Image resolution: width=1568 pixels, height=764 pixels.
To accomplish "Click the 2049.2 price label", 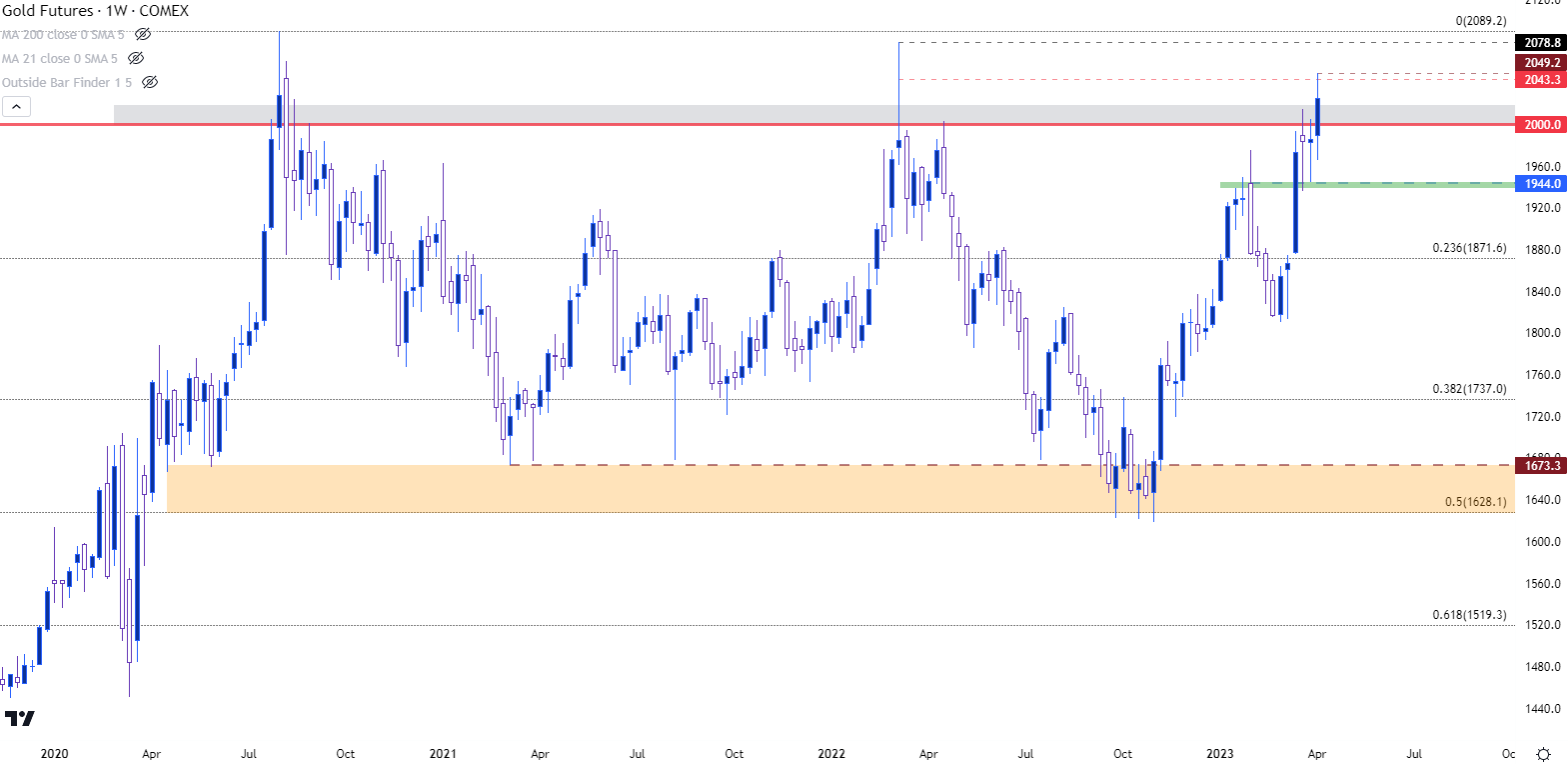I will pyautogui.click(x=1542, y=62).
